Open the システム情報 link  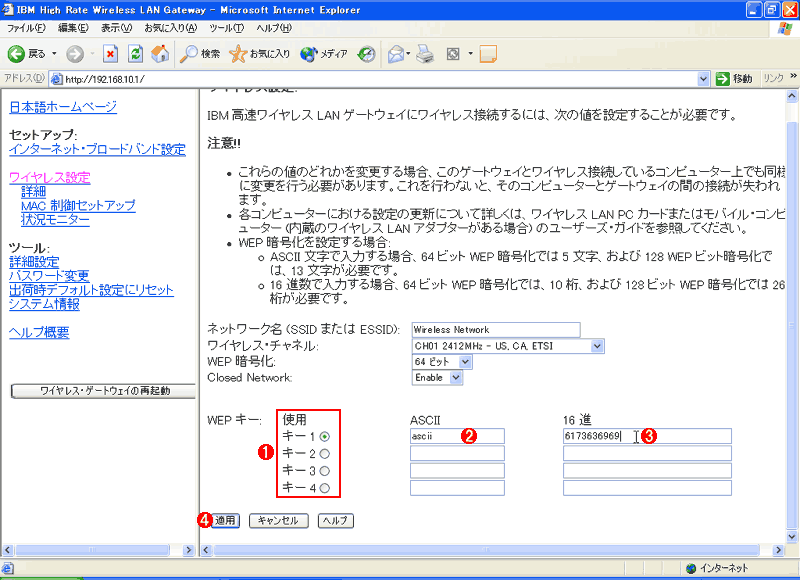pos(44,305)
